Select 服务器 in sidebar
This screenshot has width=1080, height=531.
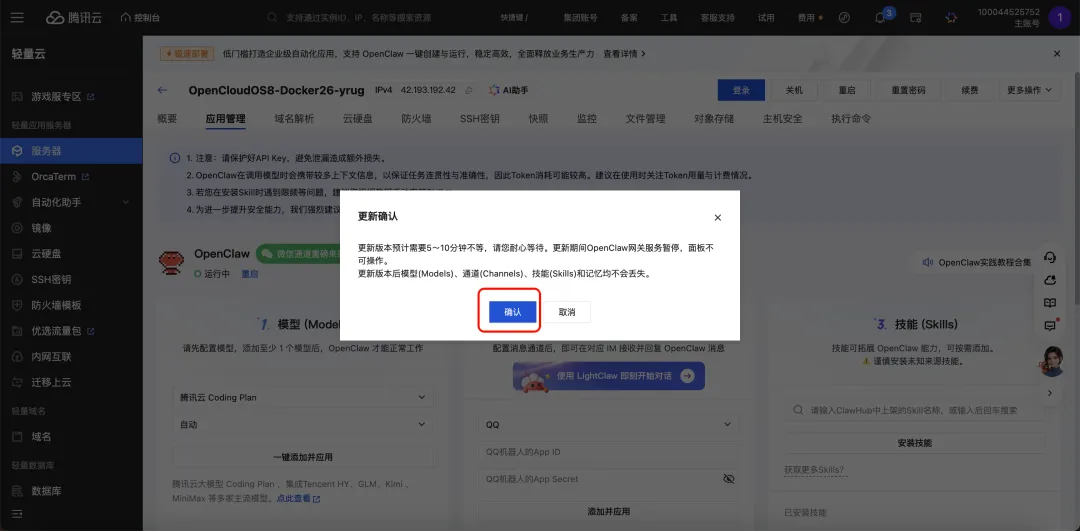coord(71,150)
